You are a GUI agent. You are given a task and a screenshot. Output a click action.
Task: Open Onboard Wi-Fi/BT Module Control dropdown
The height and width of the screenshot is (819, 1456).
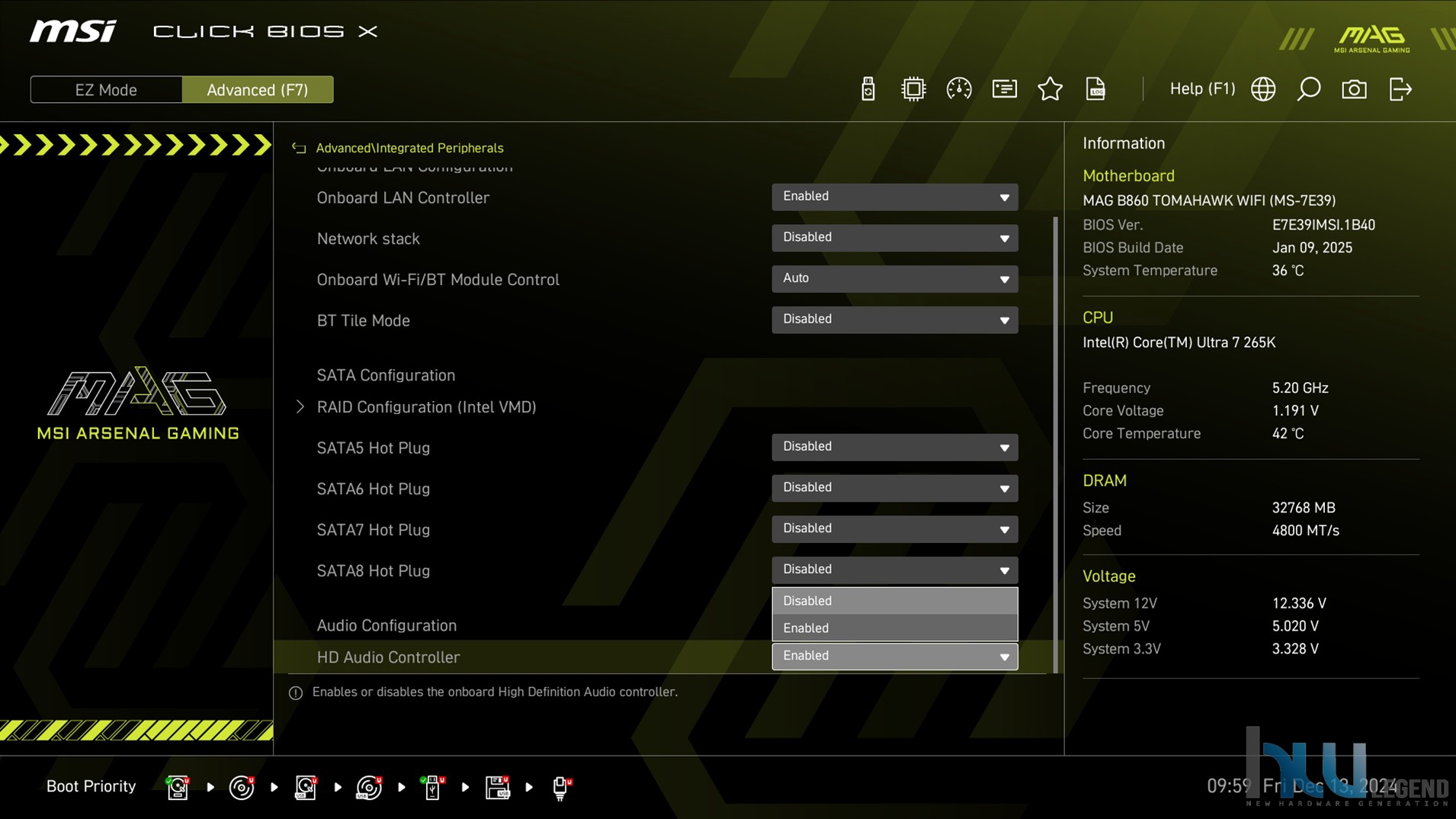pos(894,279)
